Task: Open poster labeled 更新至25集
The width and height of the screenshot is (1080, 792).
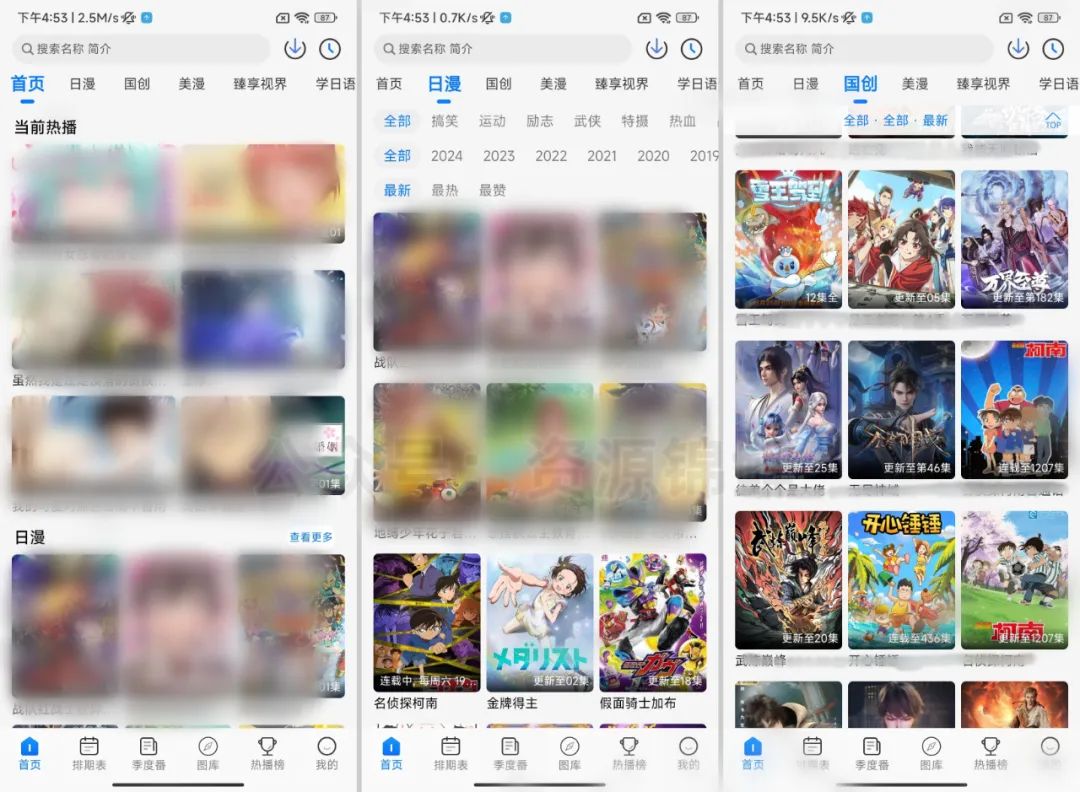Action: 788,409
